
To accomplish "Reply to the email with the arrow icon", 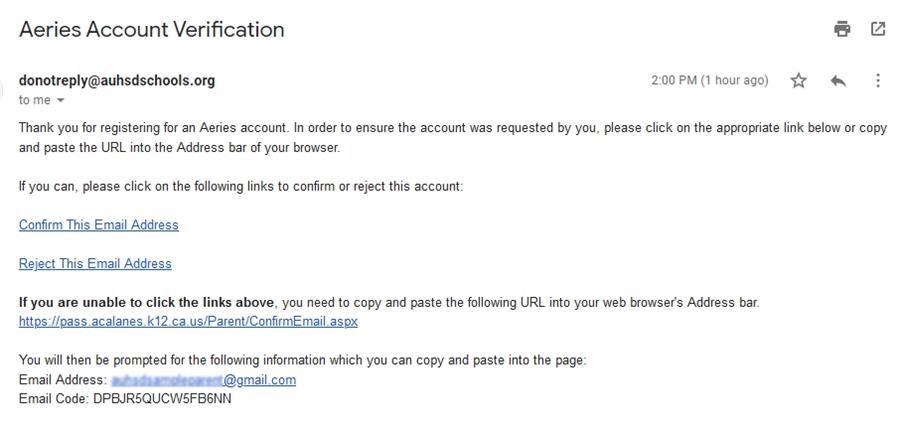I will (838, 81).
